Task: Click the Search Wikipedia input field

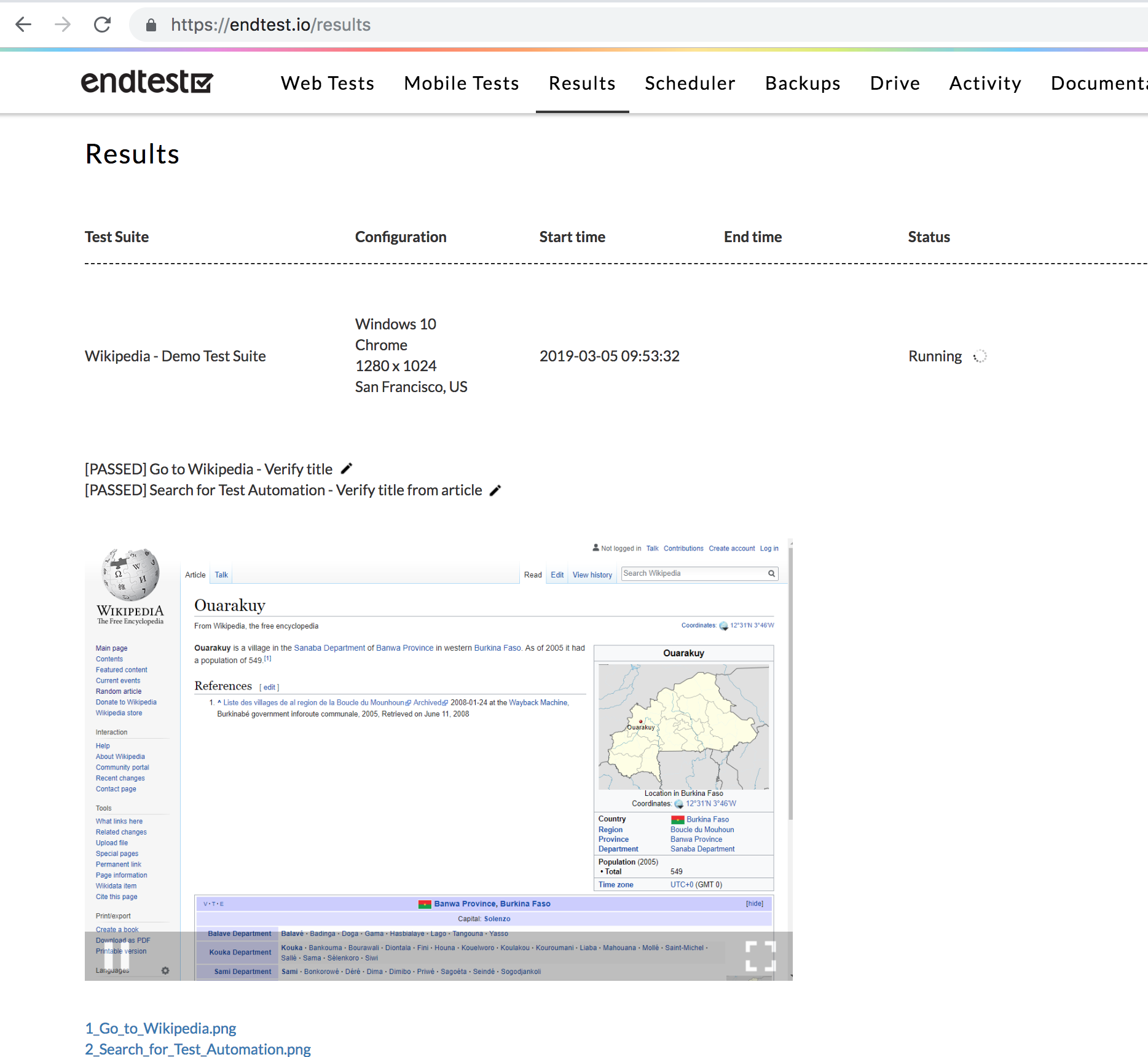Action: tap(682, 573)
